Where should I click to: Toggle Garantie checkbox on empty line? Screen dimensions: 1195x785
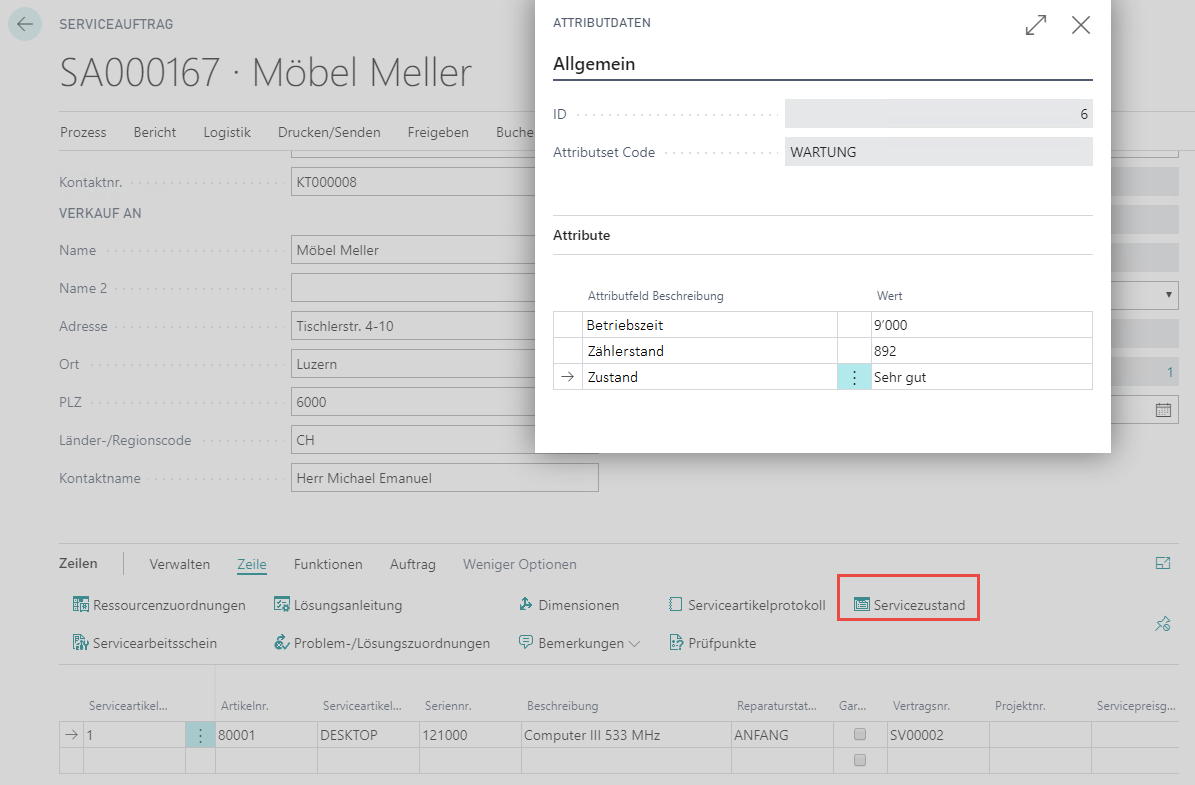pos(860,760)
